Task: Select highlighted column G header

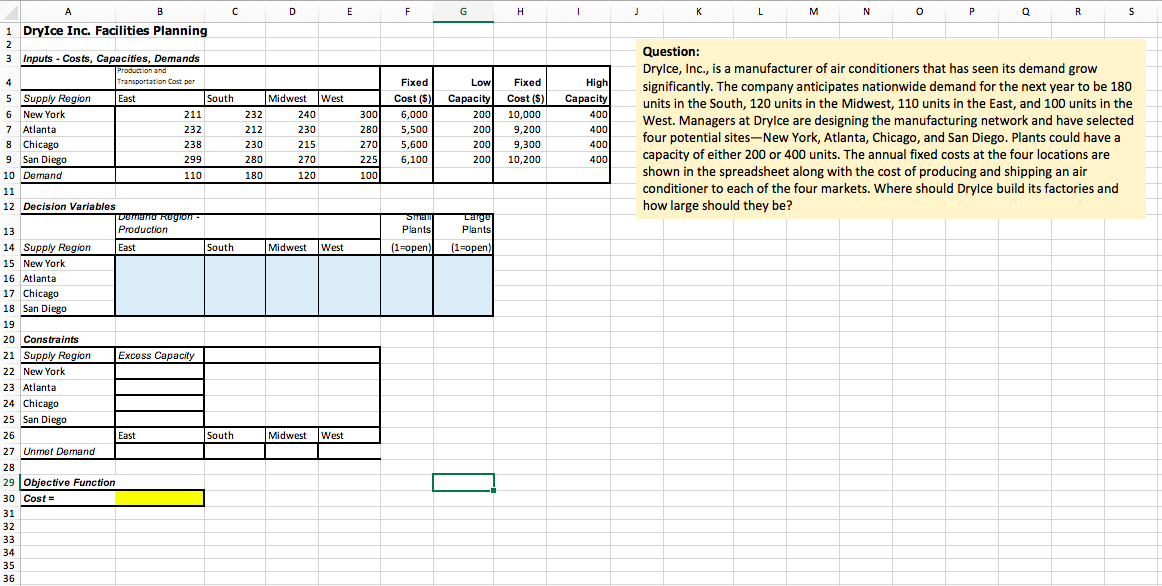Action: (x=464, y=11)
